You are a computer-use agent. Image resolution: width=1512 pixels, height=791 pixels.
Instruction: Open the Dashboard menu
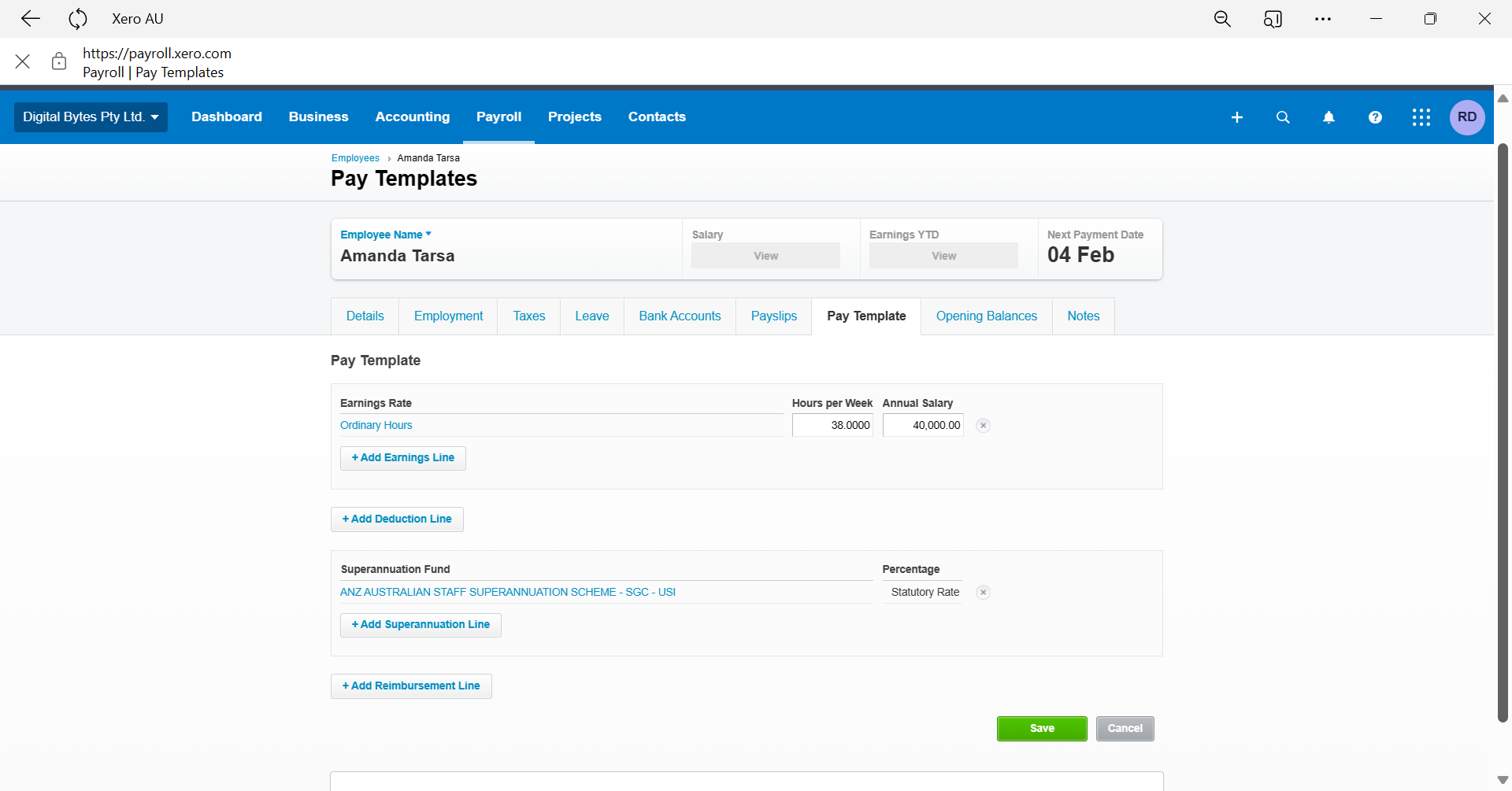point(227,117)
